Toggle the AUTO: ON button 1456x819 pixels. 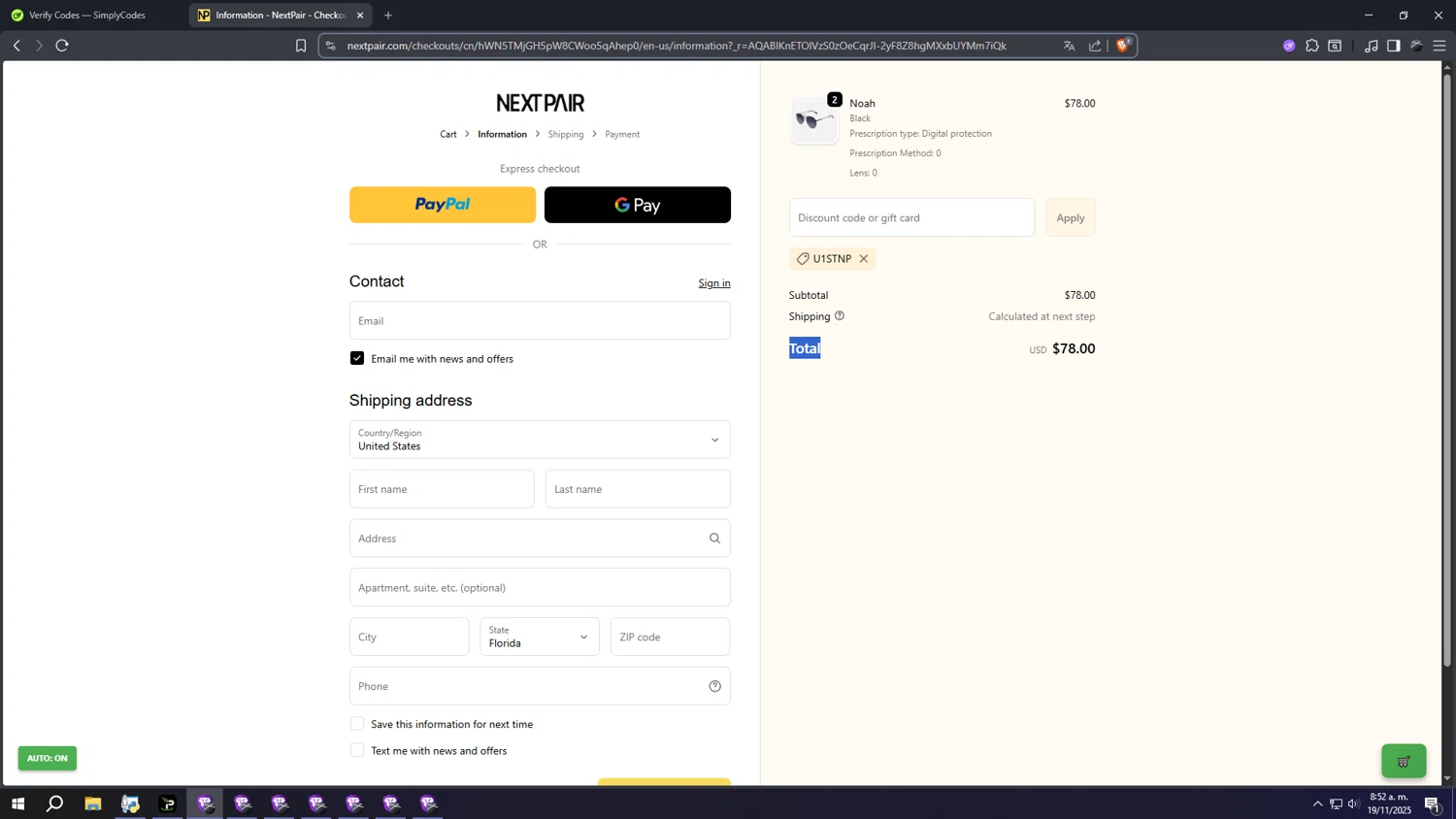(x=47, y=758)
